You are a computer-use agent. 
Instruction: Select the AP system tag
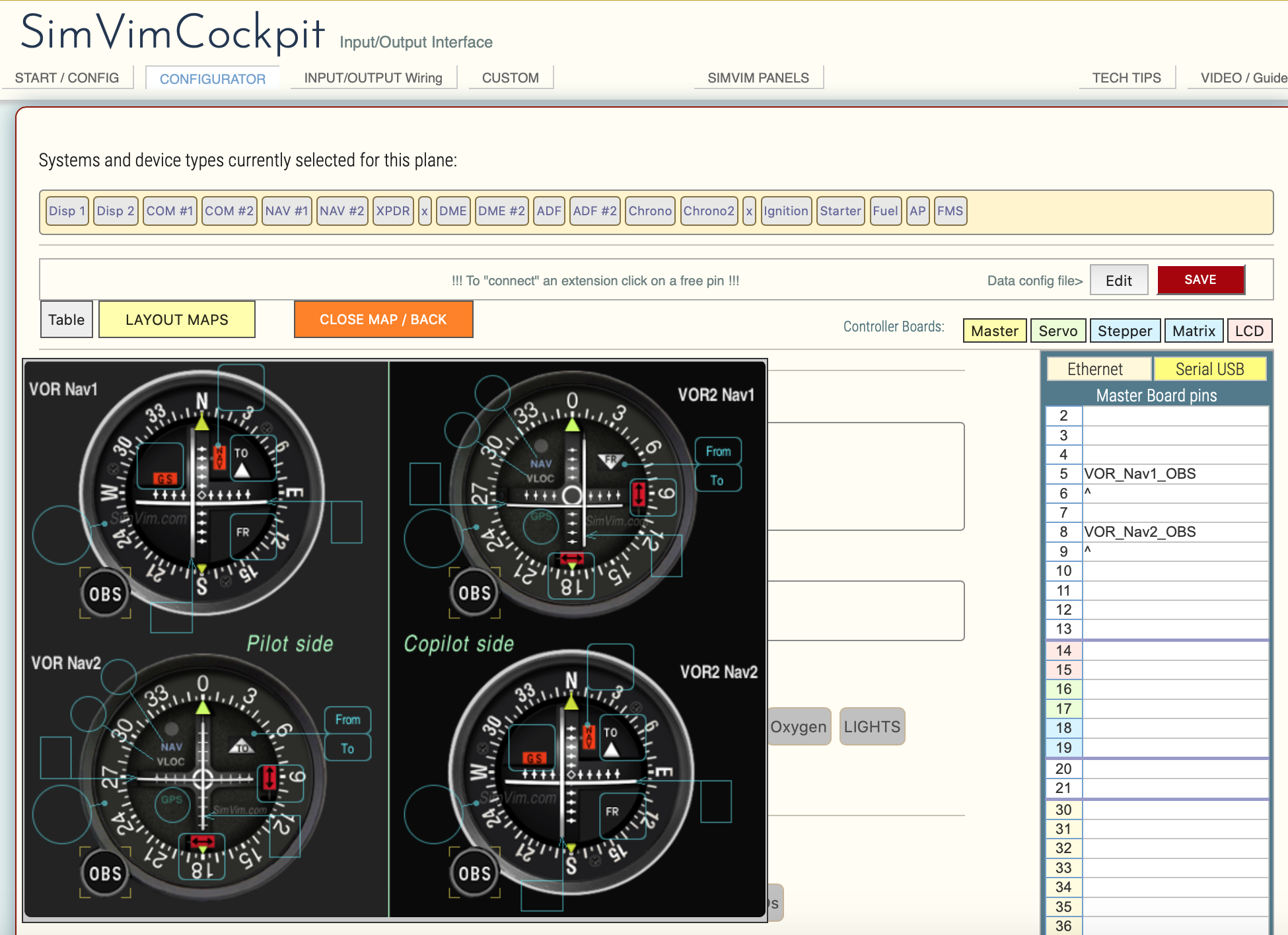917,211
